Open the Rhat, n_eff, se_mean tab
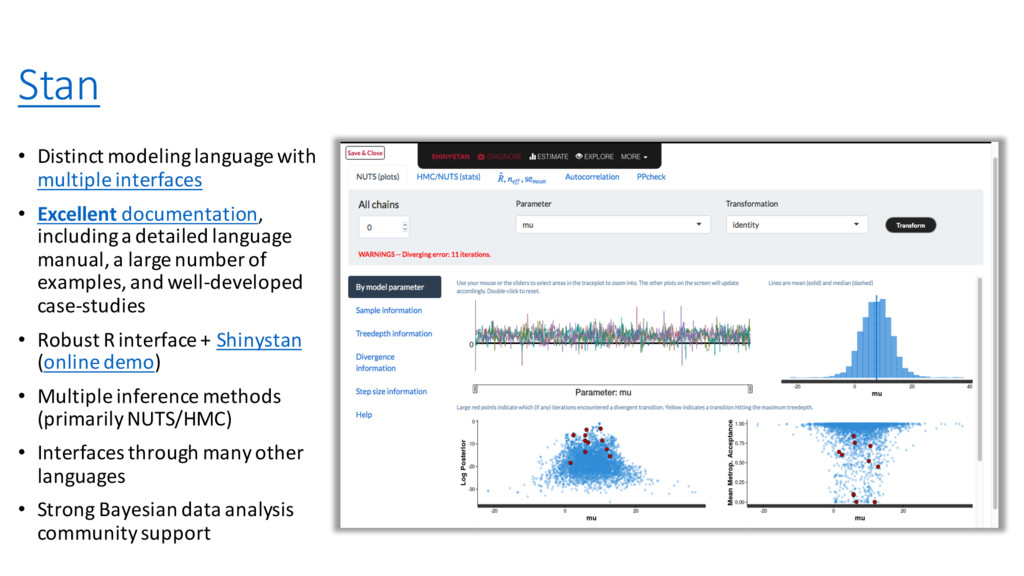This screenshot has width=1024, height=576. [522, 178]
